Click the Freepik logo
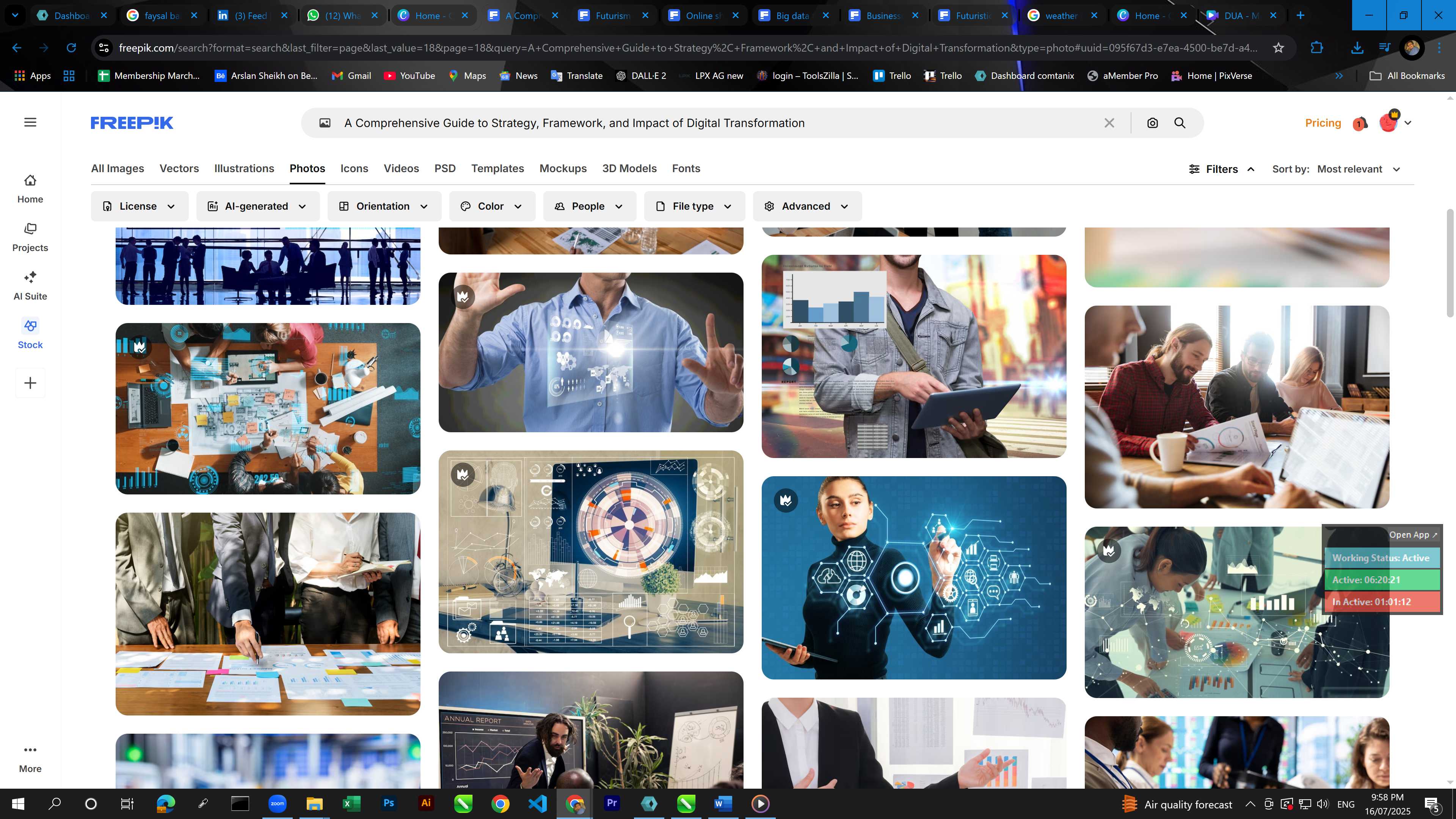The height and width of the screenshot is (819, 1456). pyautogui.click(x=132, y=122)
